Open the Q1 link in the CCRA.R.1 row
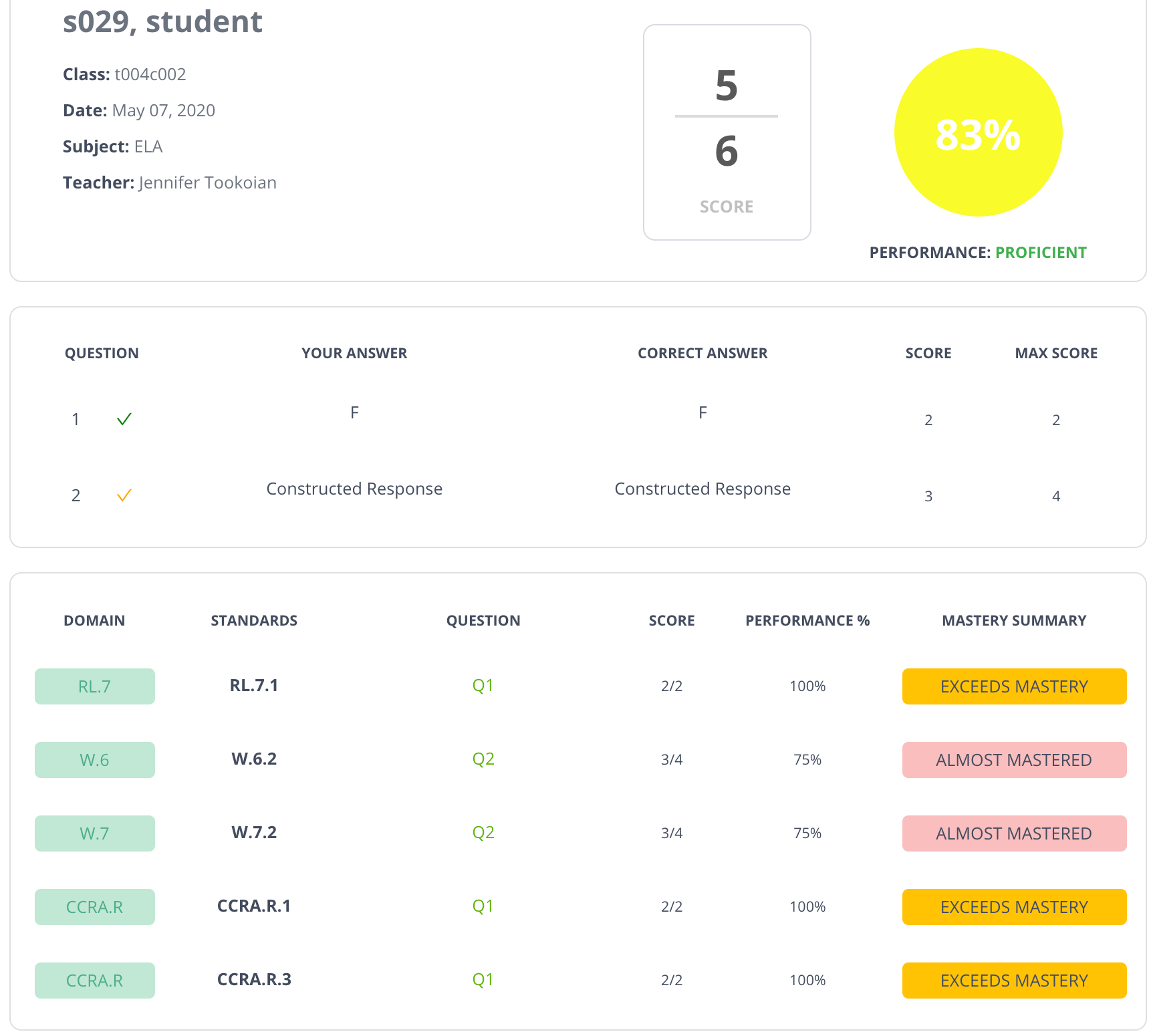The image size is (1151, 1036). 483,906
